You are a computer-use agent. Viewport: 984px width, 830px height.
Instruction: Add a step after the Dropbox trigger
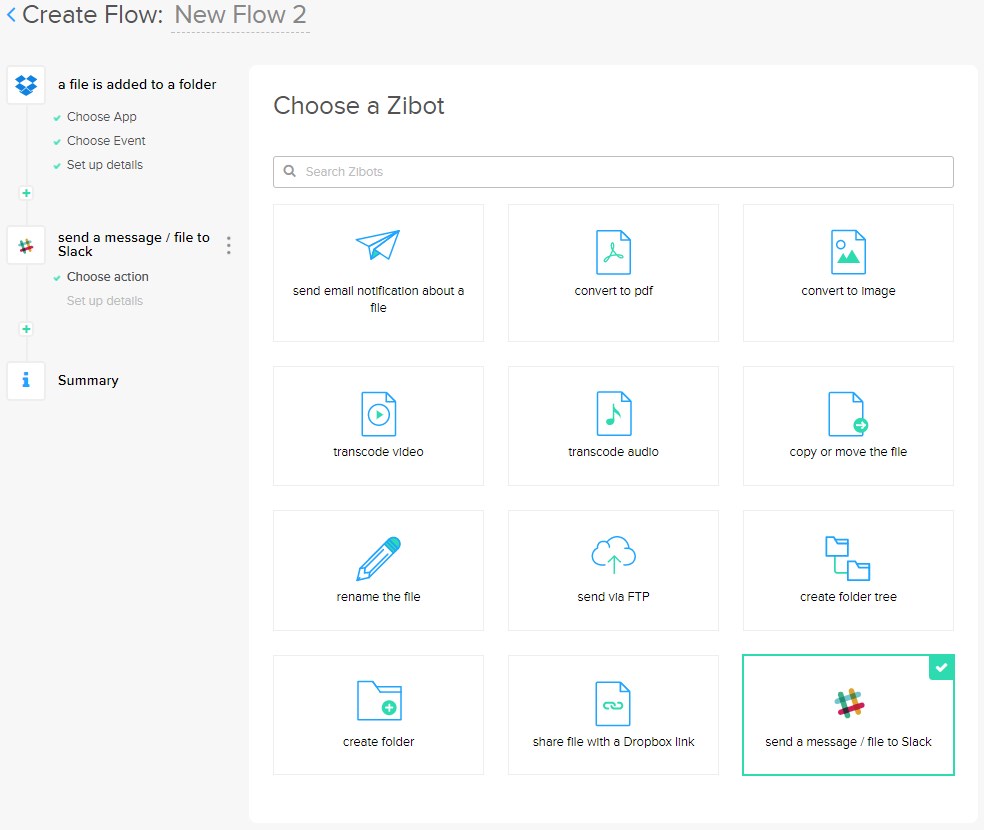point(26,193)
